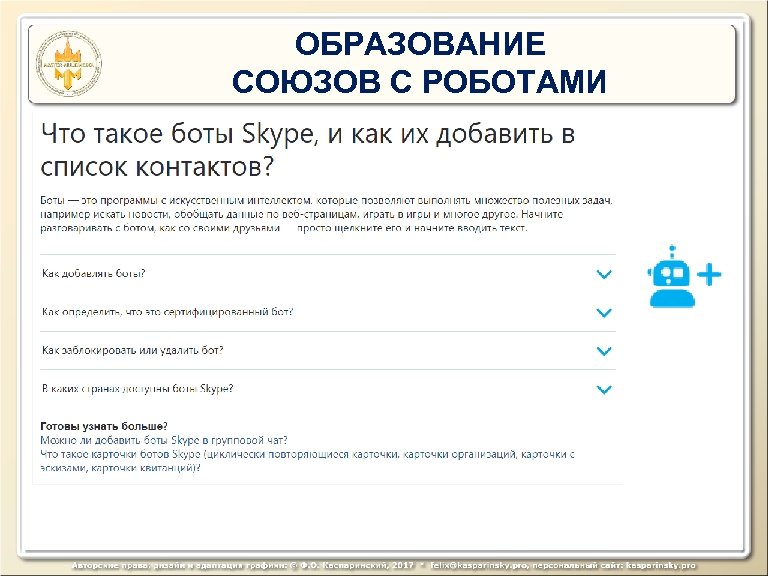Image resolution: width=768 pixels, height=576 pixels.
Task: Expand the 'Как добавлять боты?' chevron
Action: (604, 274)
